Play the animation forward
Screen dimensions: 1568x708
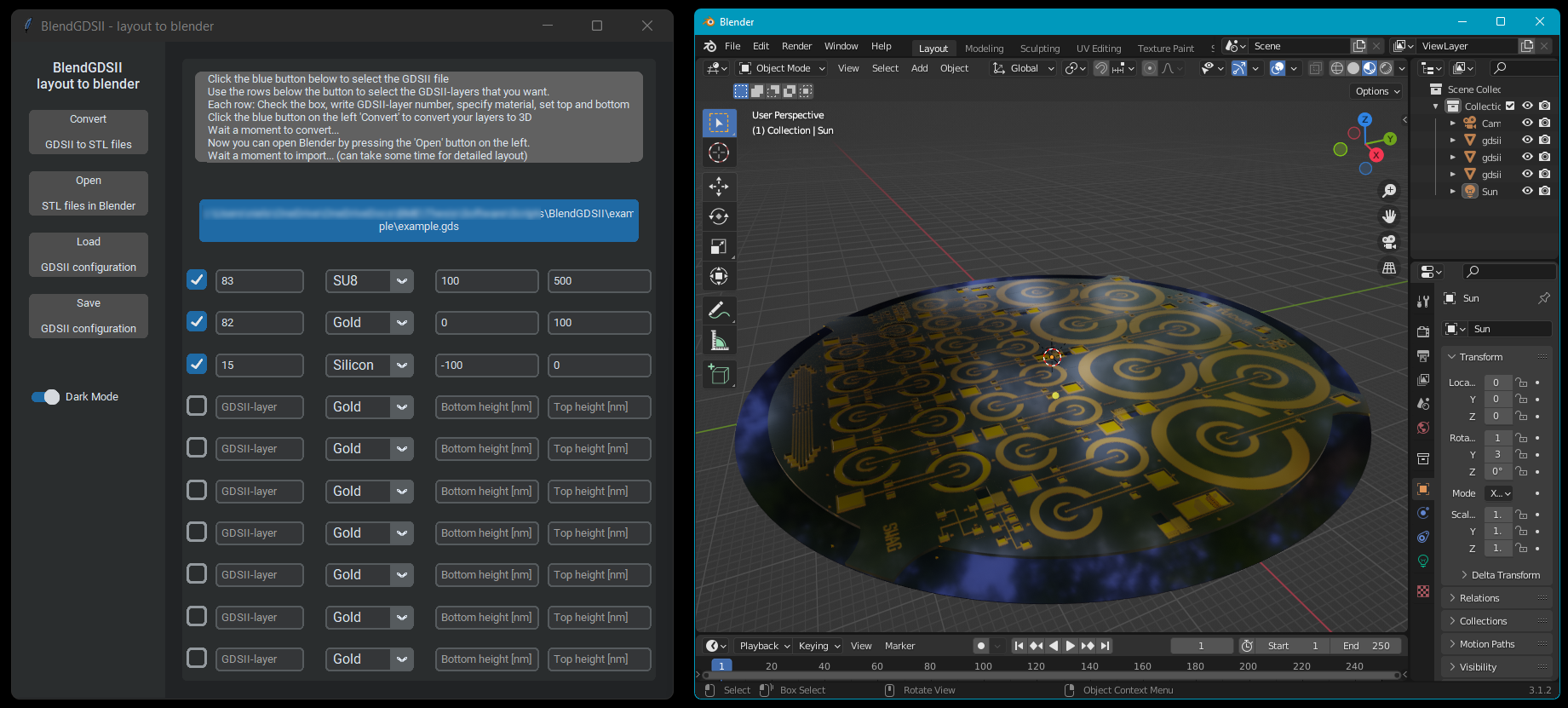(1071, 646)
